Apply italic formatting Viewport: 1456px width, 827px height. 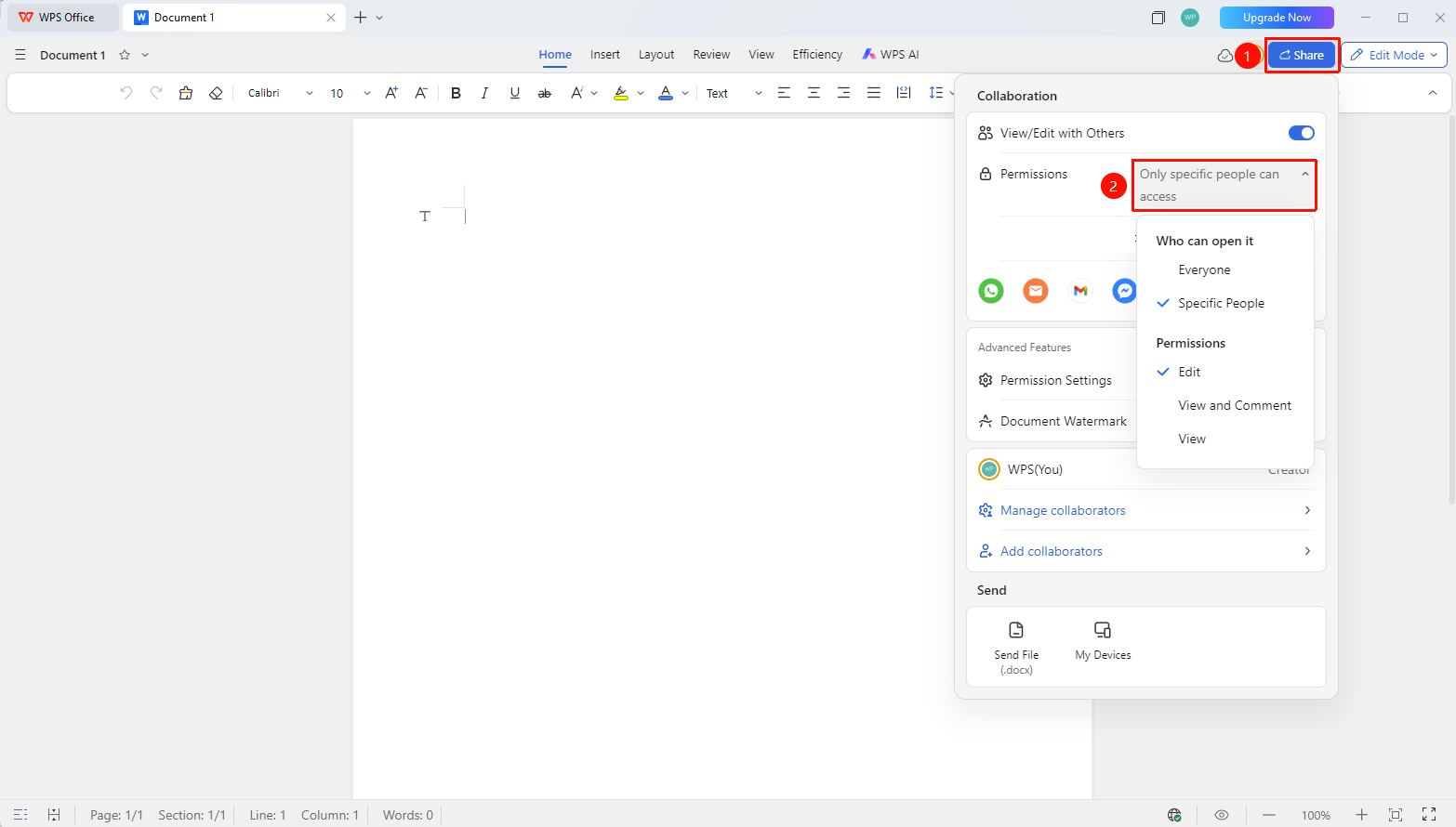[x=484, y=93]
